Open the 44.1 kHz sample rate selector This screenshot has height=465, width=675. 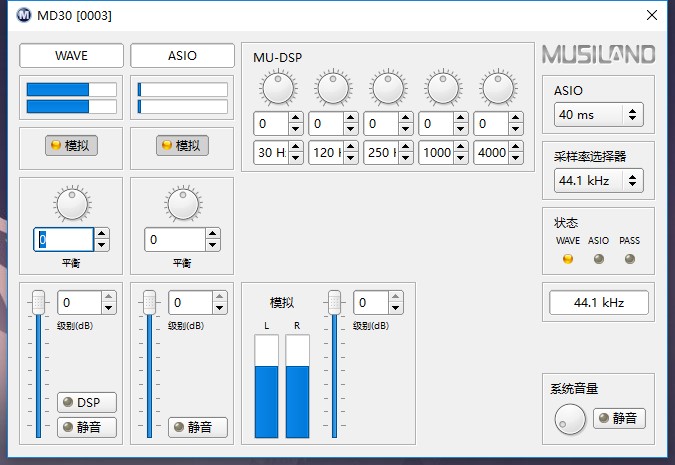point(598,180)
